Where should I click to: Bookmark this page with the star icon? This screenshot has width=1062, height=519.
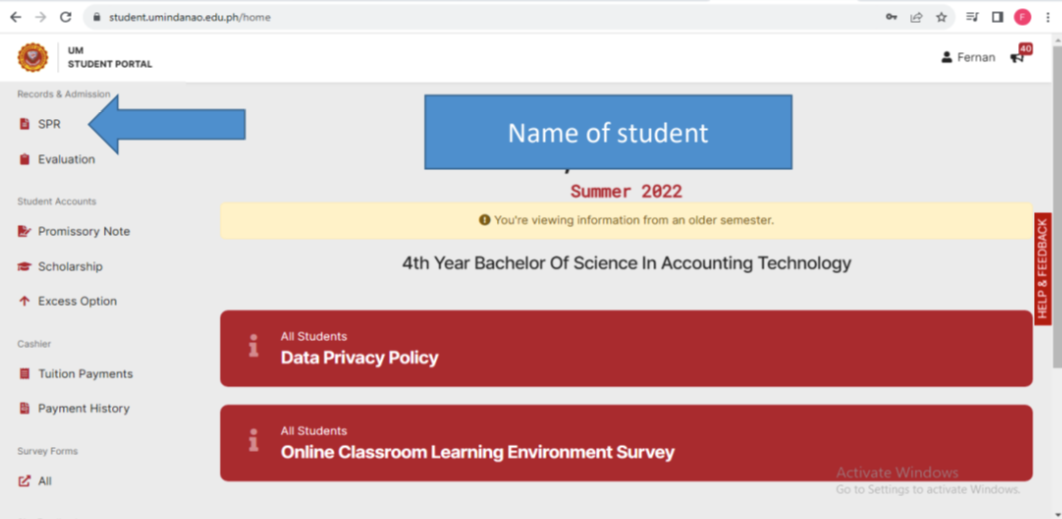[941, 18]
